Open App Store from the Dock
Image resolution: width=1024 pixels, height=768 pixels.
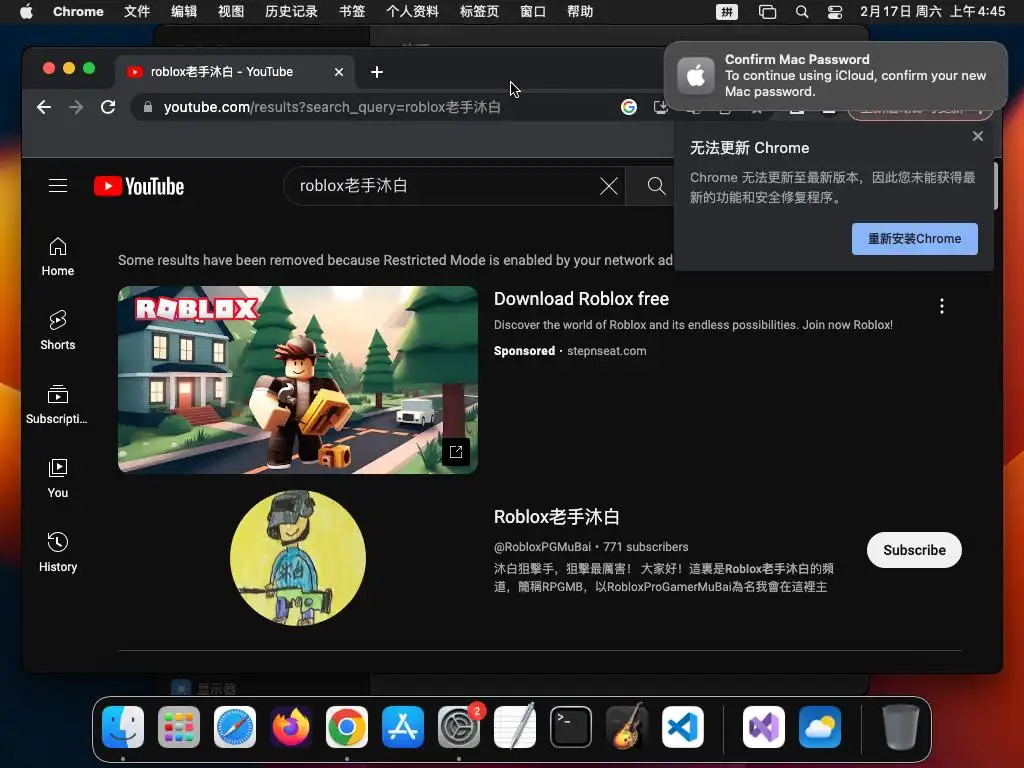tap(403, 727)
